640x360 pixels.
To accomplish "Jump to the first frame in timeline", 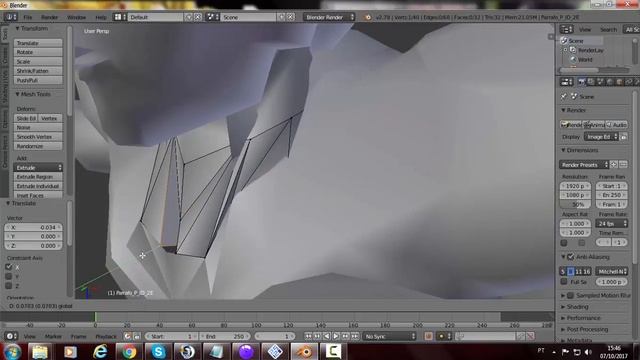I will click(308, 336).
